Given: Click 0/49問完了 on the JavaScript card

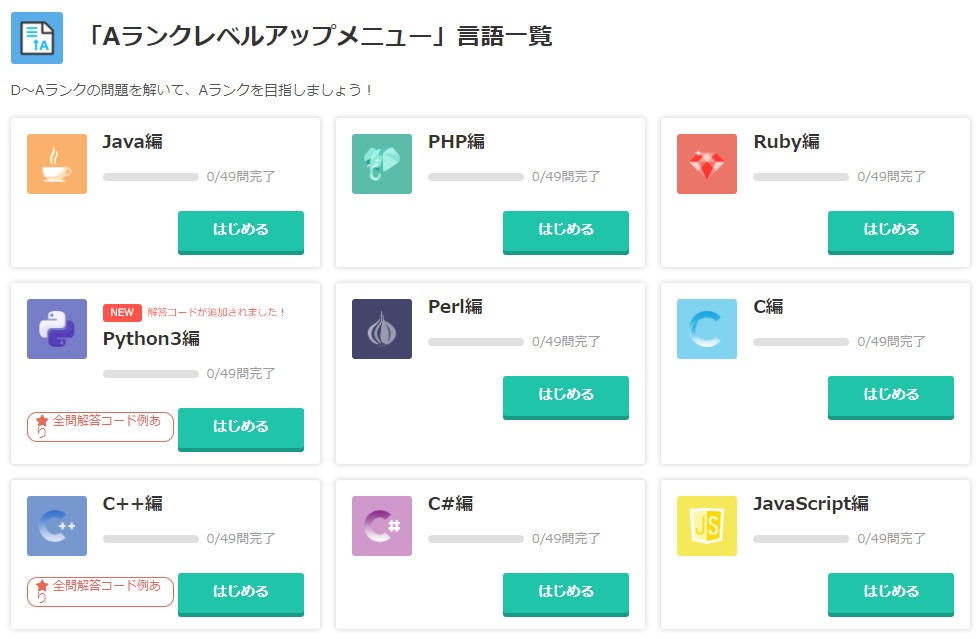Looking at the screenshot, I should click(x=891, y=539).
